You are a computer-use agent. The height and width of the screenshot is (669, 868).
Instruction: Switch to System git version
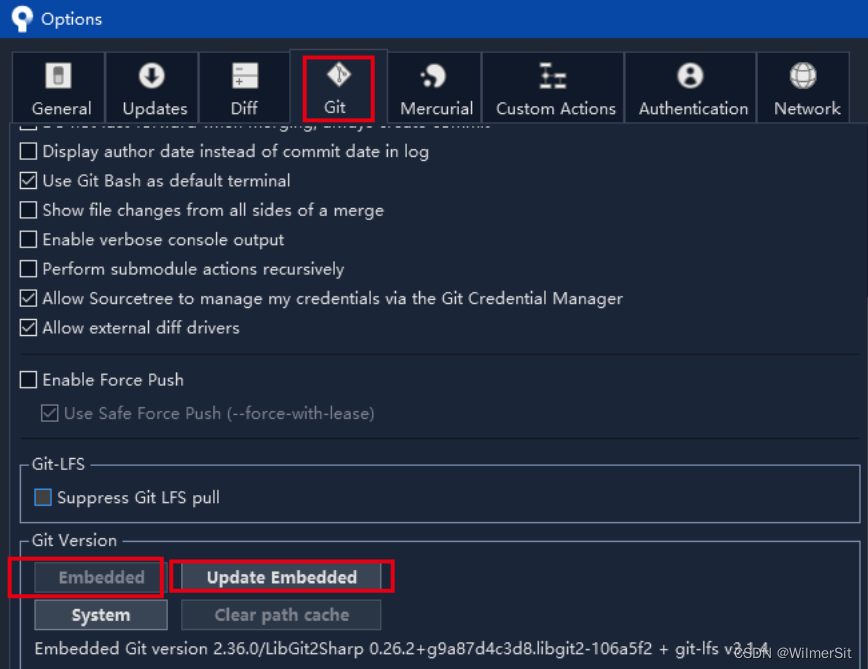click(101, 615)
